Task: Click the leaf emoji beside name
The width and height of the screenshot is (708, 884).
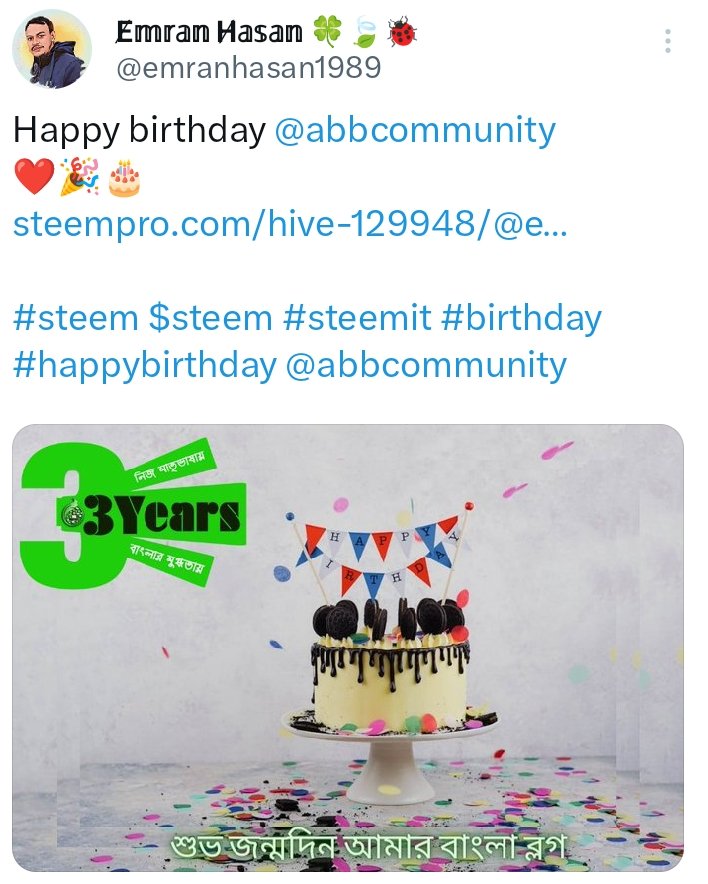Action: 365,33
